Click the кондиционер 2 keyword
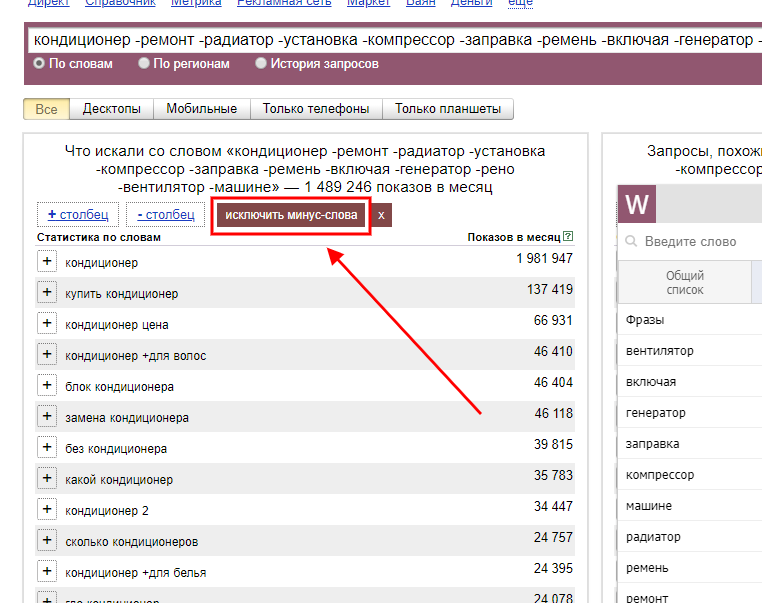The height and width of the screenshot is (603, 762). [107, 511]
